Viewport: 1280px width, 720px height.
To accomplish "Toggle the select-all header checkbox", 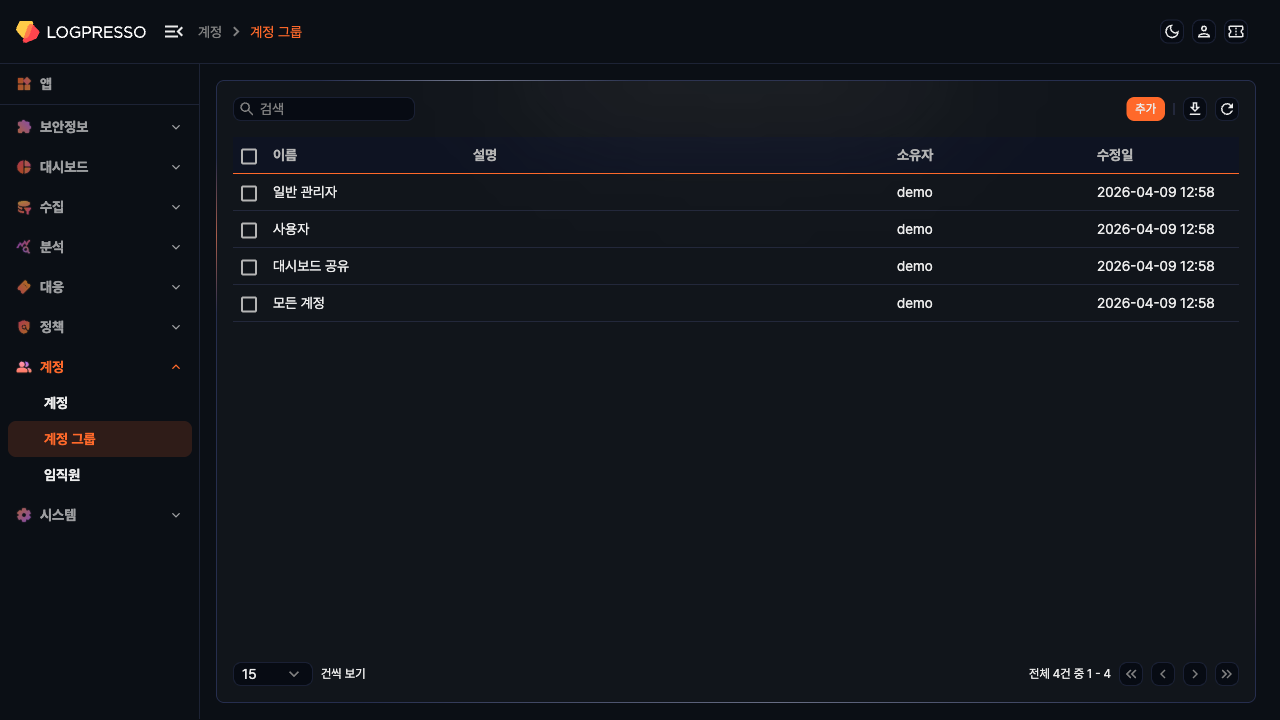I will (x=249, y=156).
